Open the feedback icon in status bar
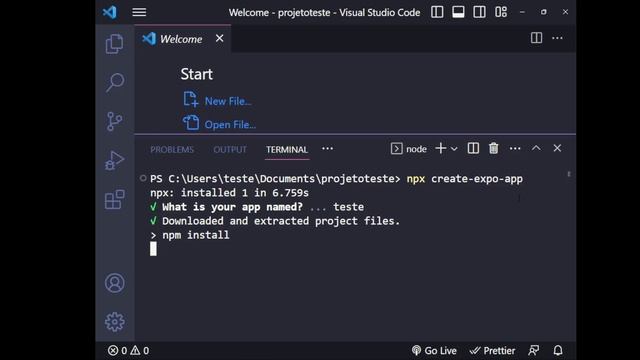 click(534, 351)
